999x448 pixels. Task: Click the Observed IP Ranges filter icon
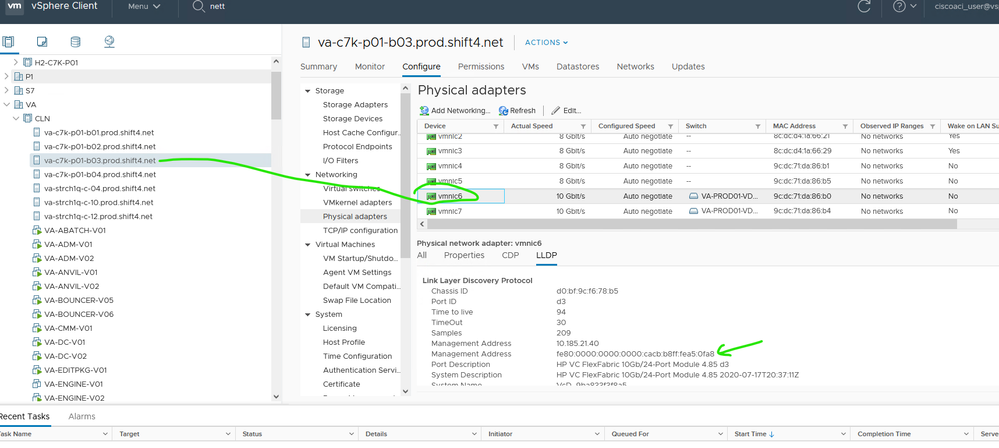point(932,126)
